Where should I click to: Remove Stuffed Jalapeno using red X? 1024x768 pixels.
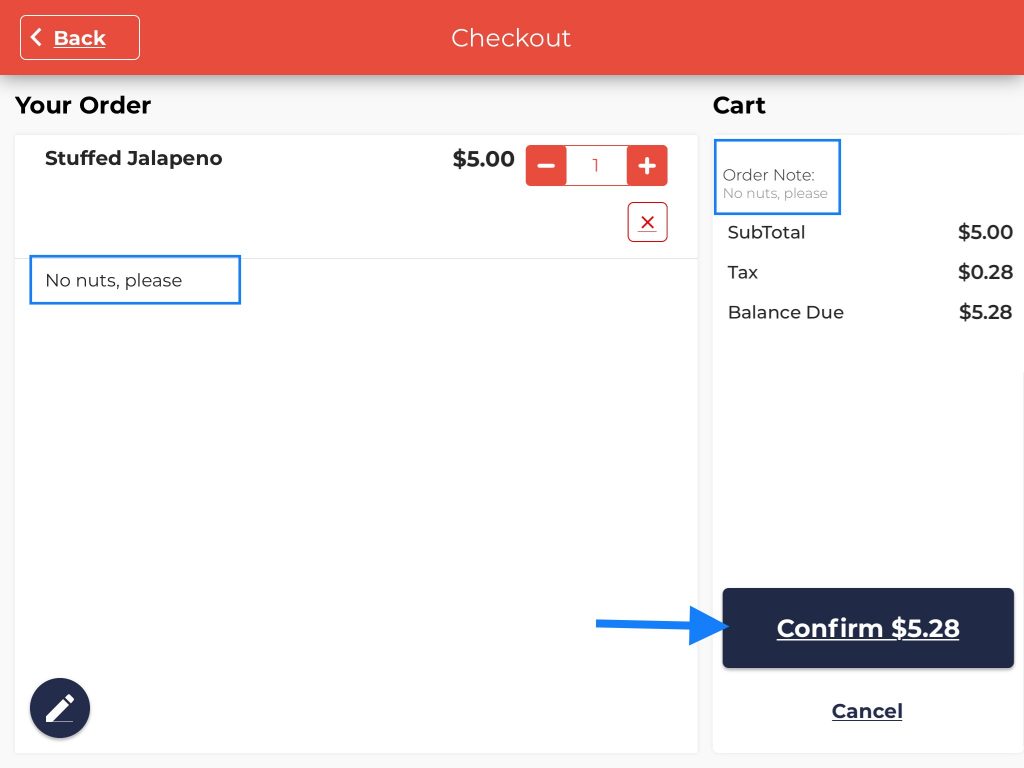pyautogui.click(x=647, y=222)
